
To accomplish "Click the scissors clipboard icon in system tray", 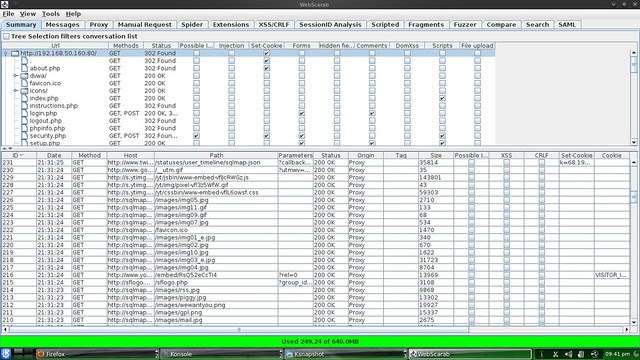I will click(x=555, y=354).
